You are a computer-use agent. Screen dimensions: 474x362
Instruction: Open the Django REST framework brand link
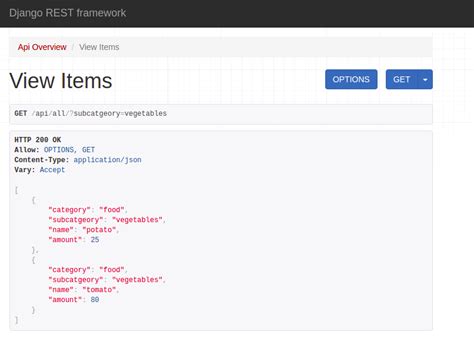[x=67, y=13]
